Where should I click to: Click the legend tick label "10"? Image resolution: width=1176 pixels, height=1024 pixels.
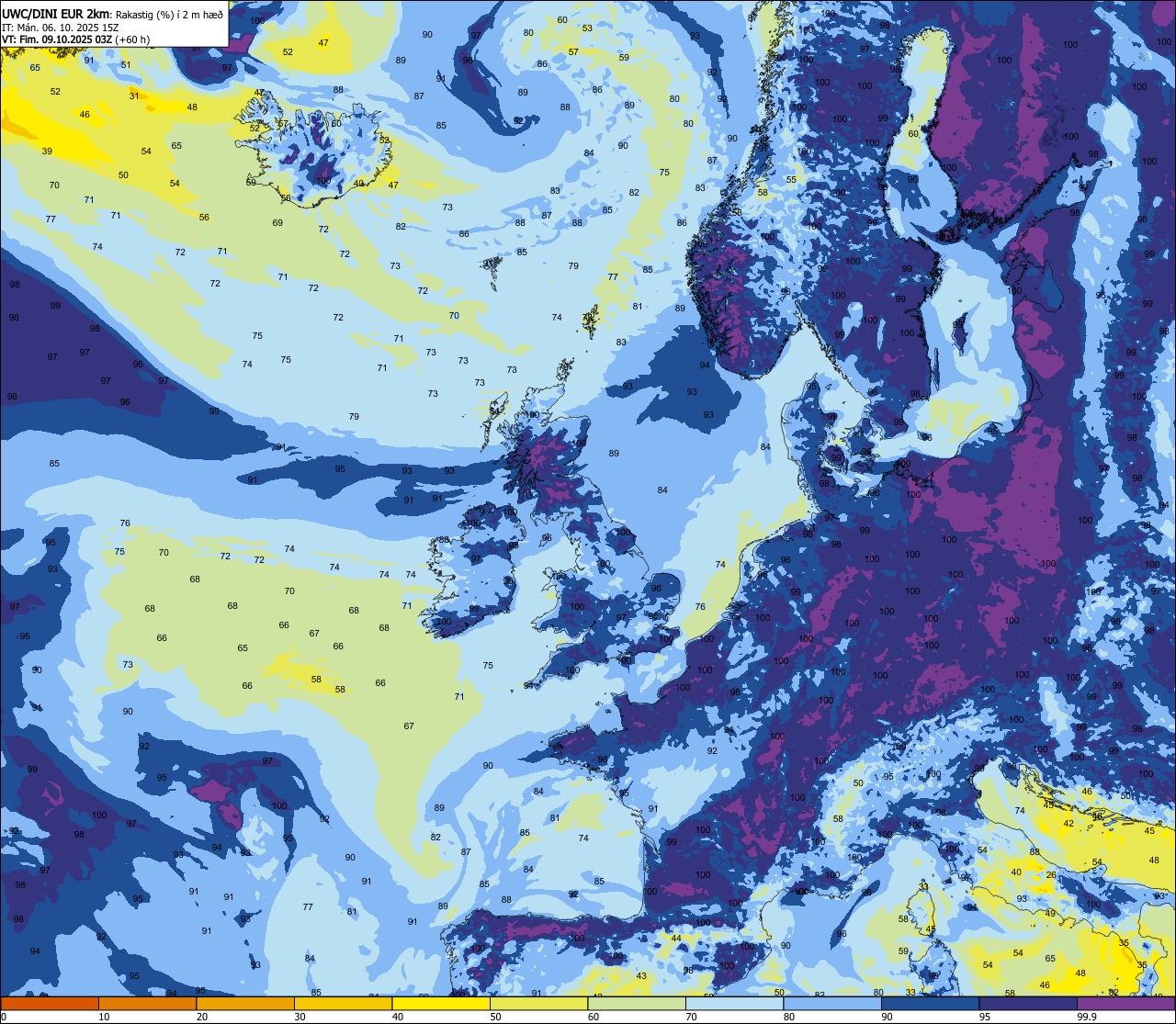pos(104,1017)
